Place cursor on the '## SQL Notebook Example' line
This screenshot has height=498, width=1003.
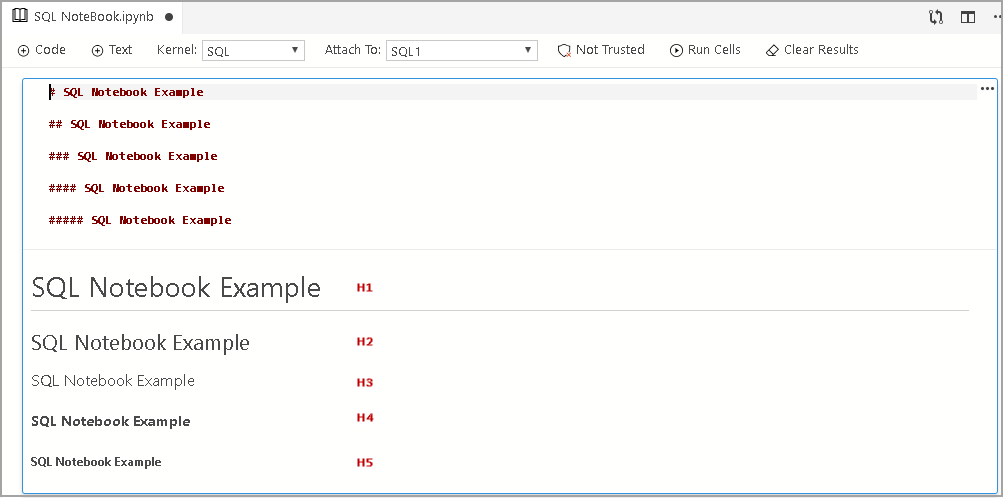point(130,125)
